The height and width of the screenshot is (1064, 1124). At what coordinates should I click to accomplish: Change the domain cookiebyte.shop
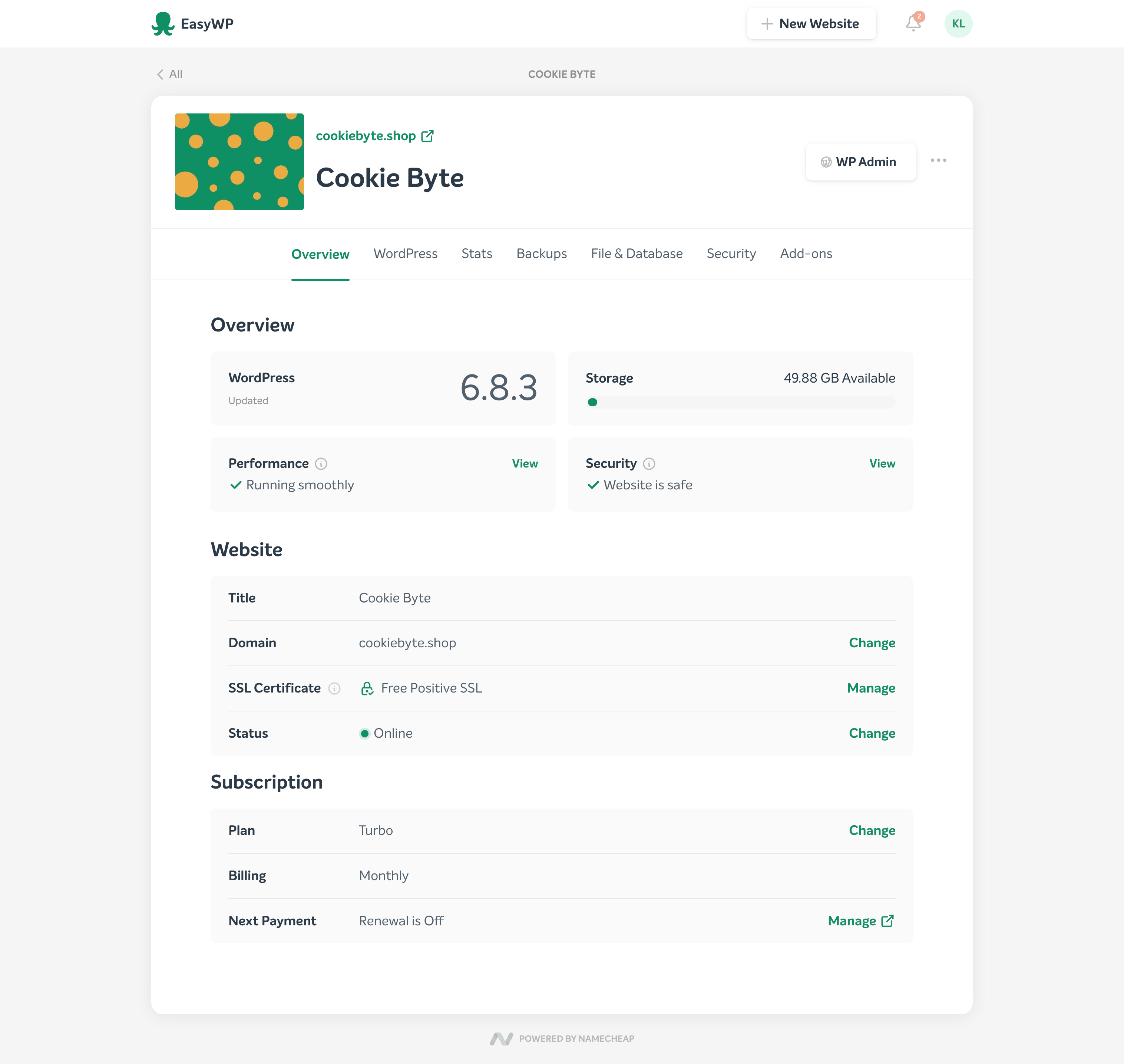[x=872, y=642]
